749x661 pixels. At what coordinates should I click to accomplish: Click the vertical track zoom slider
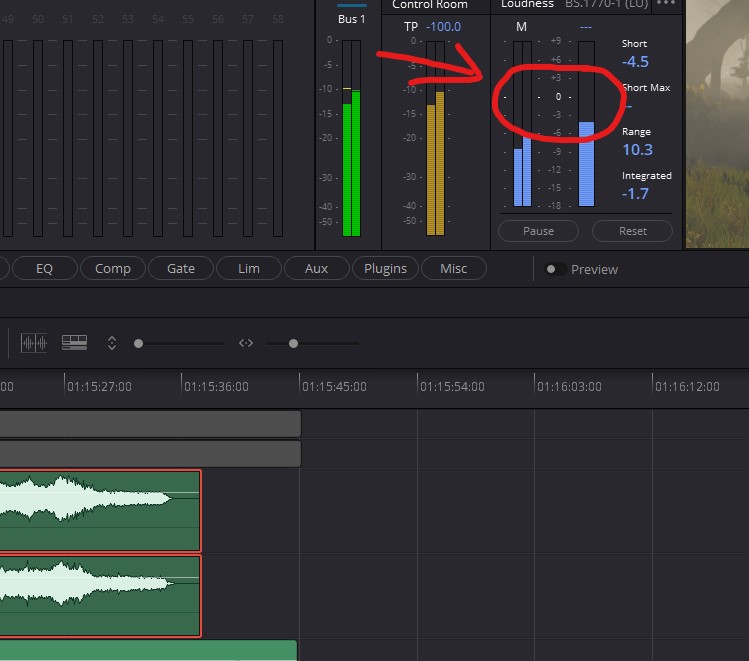139,343
